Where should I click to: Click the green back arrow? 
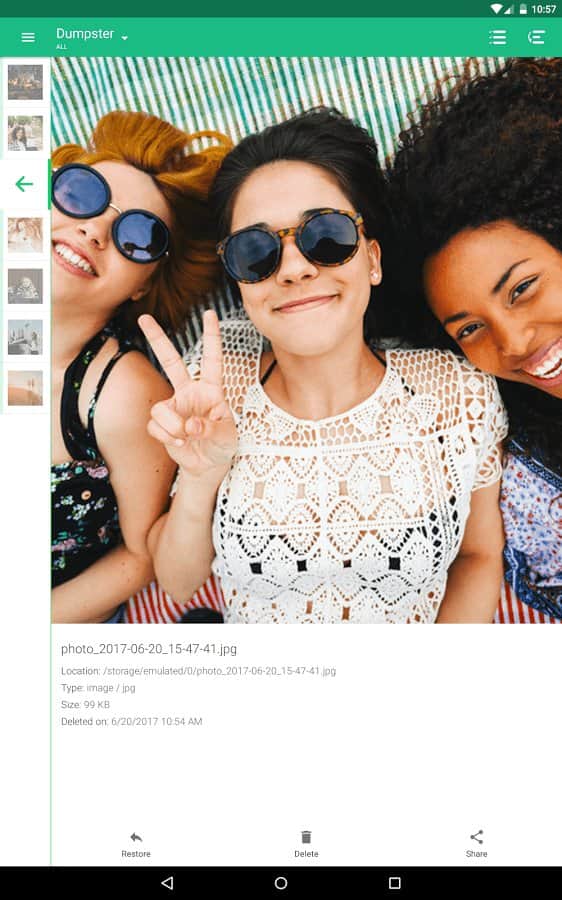tap(24, 184)
